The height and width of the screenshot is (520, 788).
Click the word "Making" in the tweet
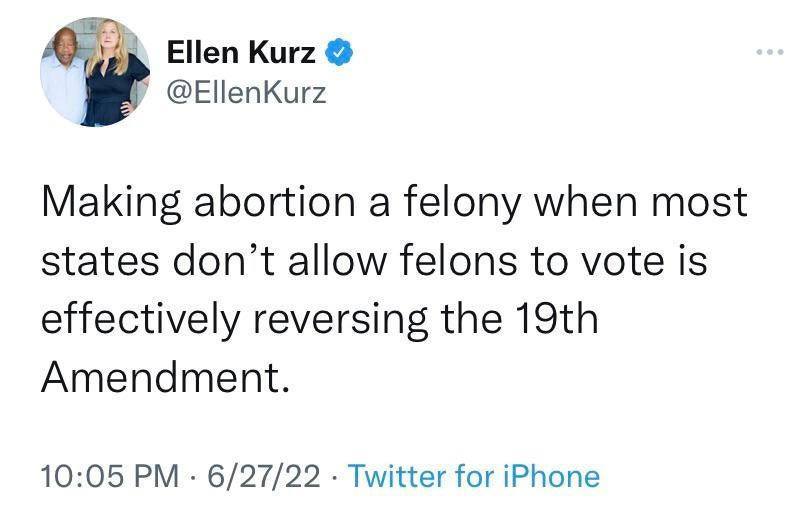point(105,202)
